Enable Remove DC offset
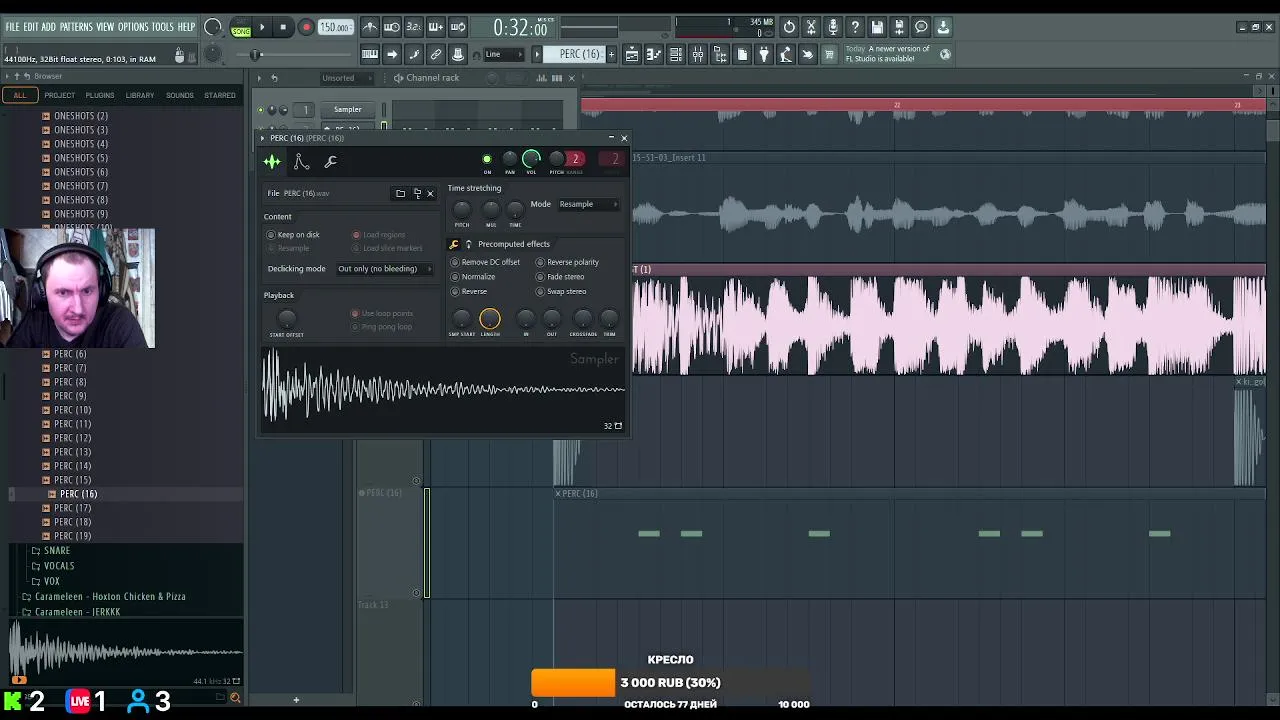The height and width of the screenshot is (720, 1280). click(485, 262)
